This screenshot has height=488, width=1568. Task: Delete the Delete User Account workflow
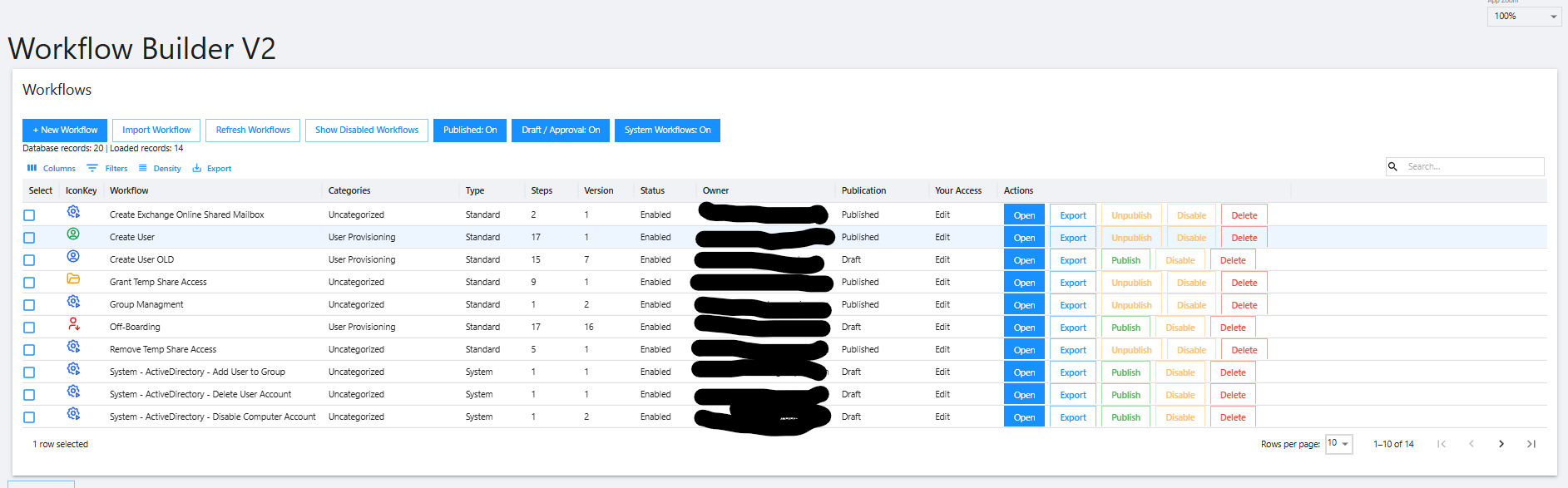pos(1233,395)
